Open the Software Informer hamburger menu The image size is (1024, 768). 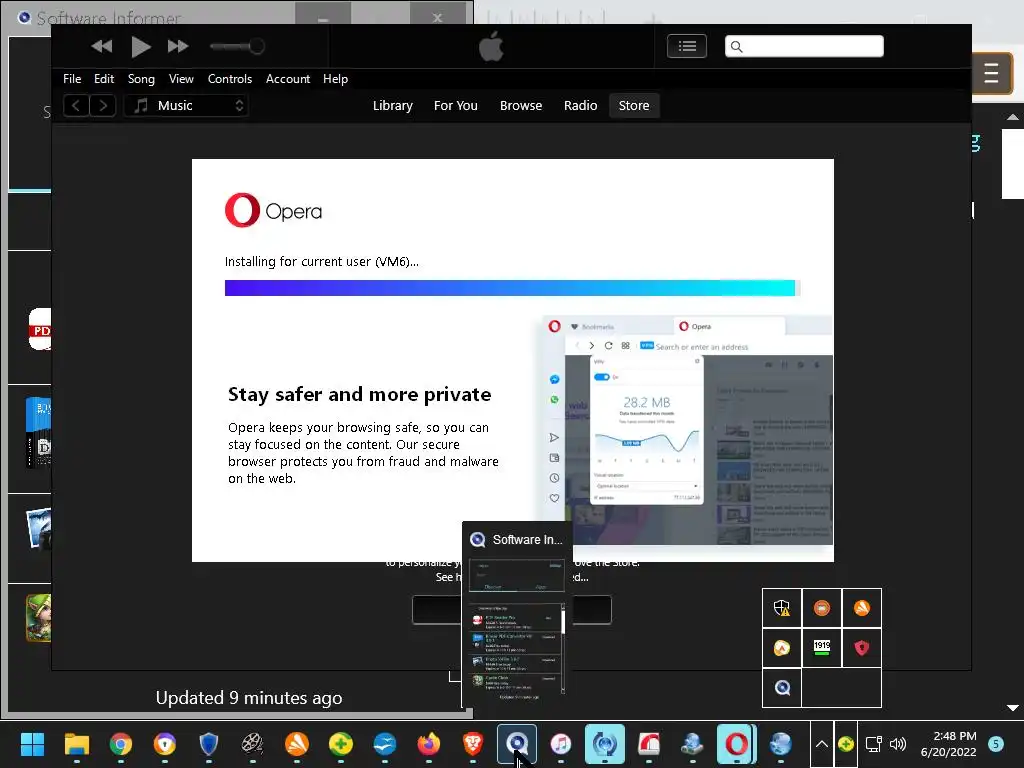(991, 72)
